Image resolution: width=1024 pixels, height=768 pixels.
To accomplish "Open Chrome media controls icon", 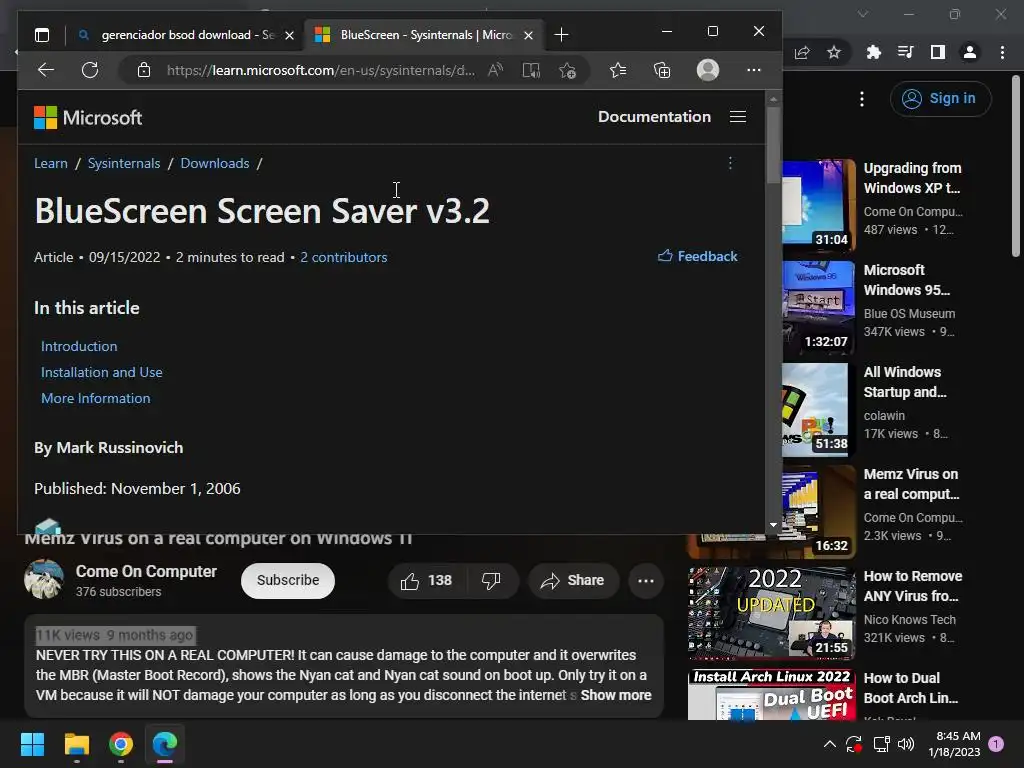I will 905,52.
